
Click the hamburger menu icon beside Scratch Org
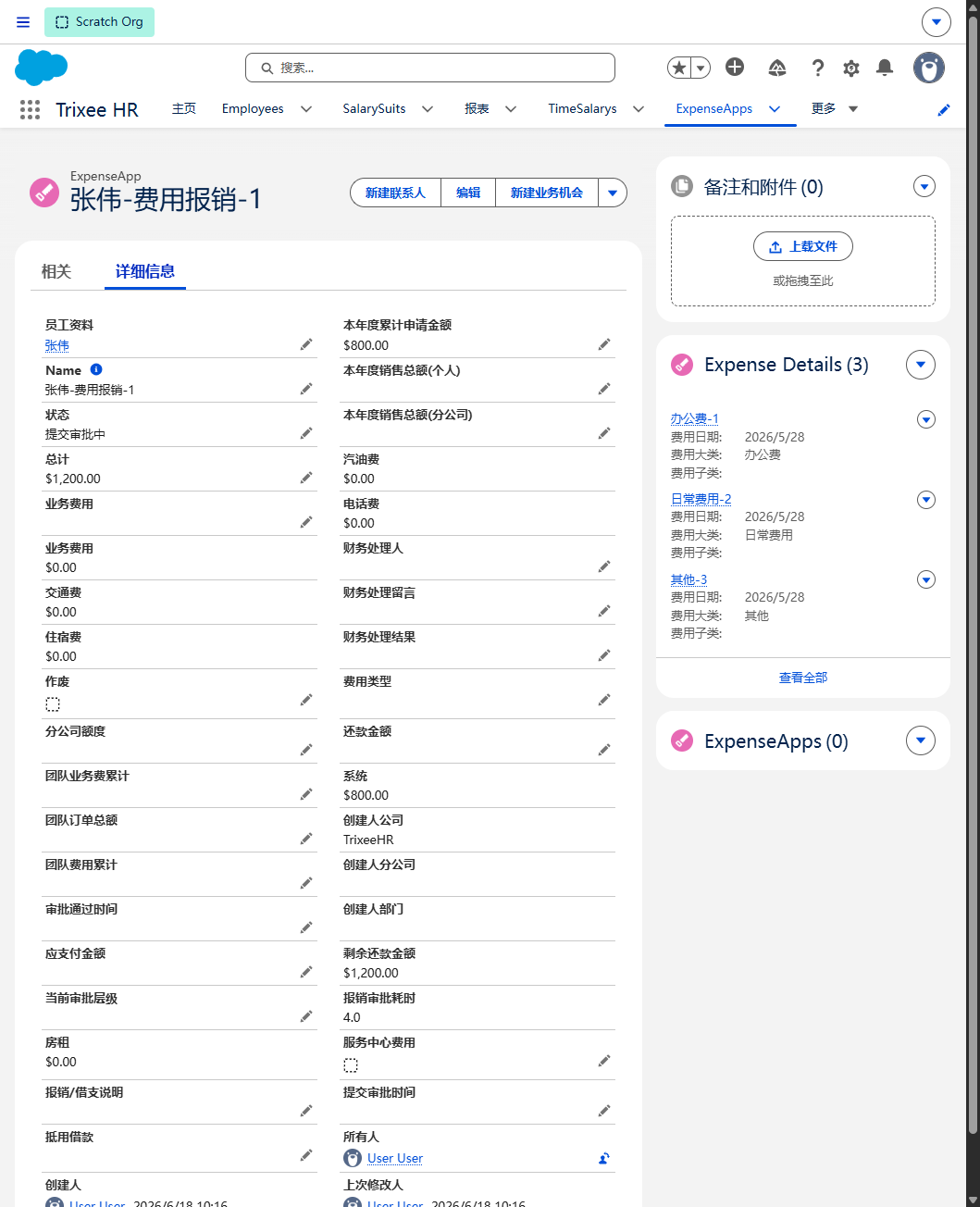tap(23, 22)
